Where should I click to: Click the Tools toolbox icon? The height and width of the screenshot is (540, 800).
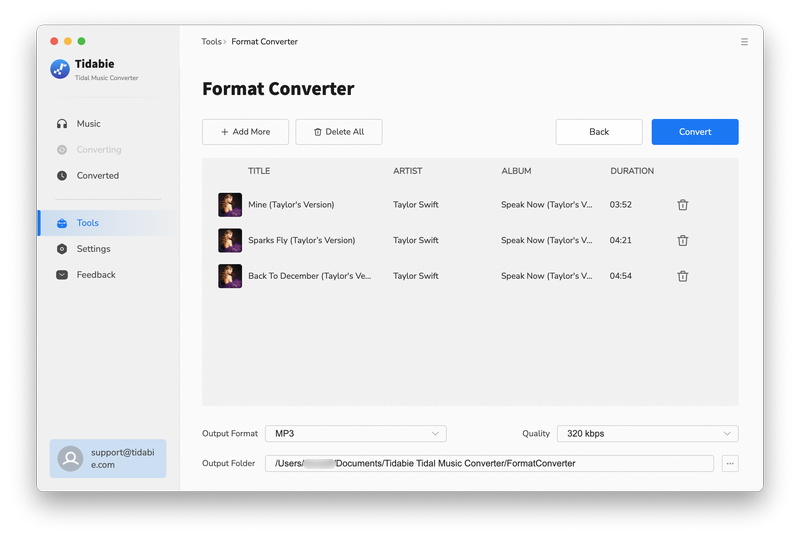[62, 223]
